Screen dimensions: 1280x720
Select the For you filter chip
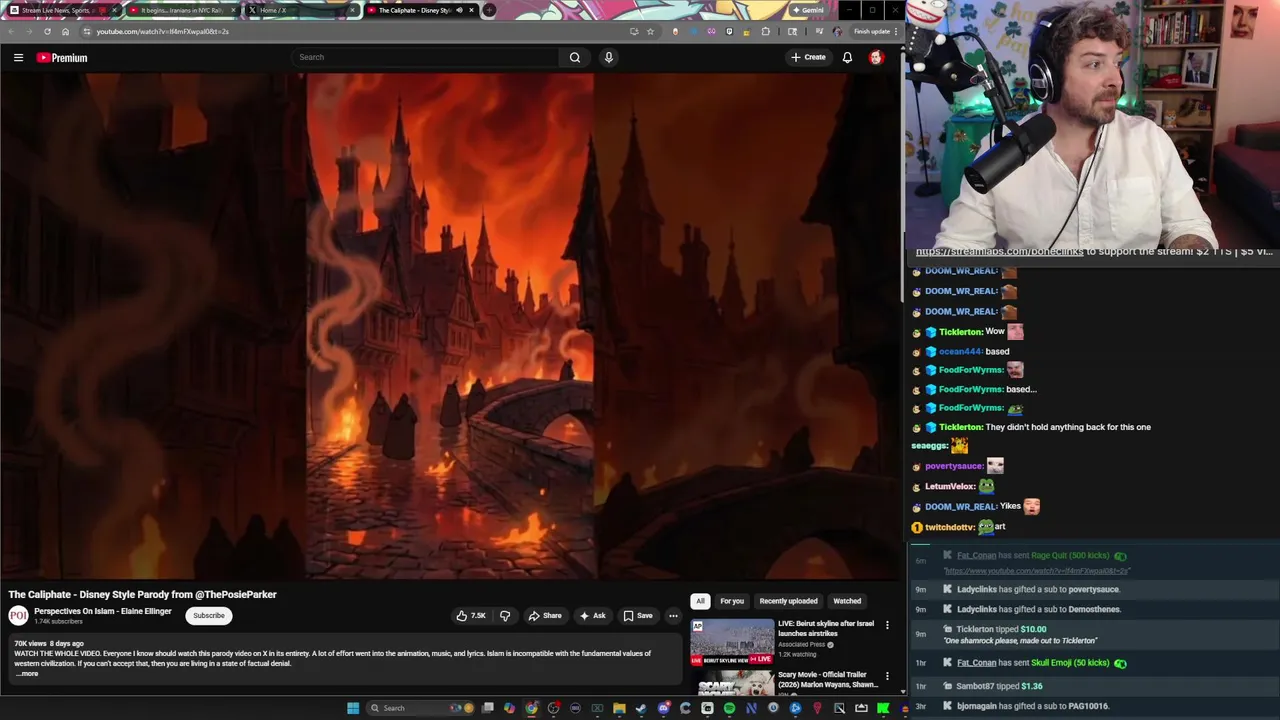732,601
